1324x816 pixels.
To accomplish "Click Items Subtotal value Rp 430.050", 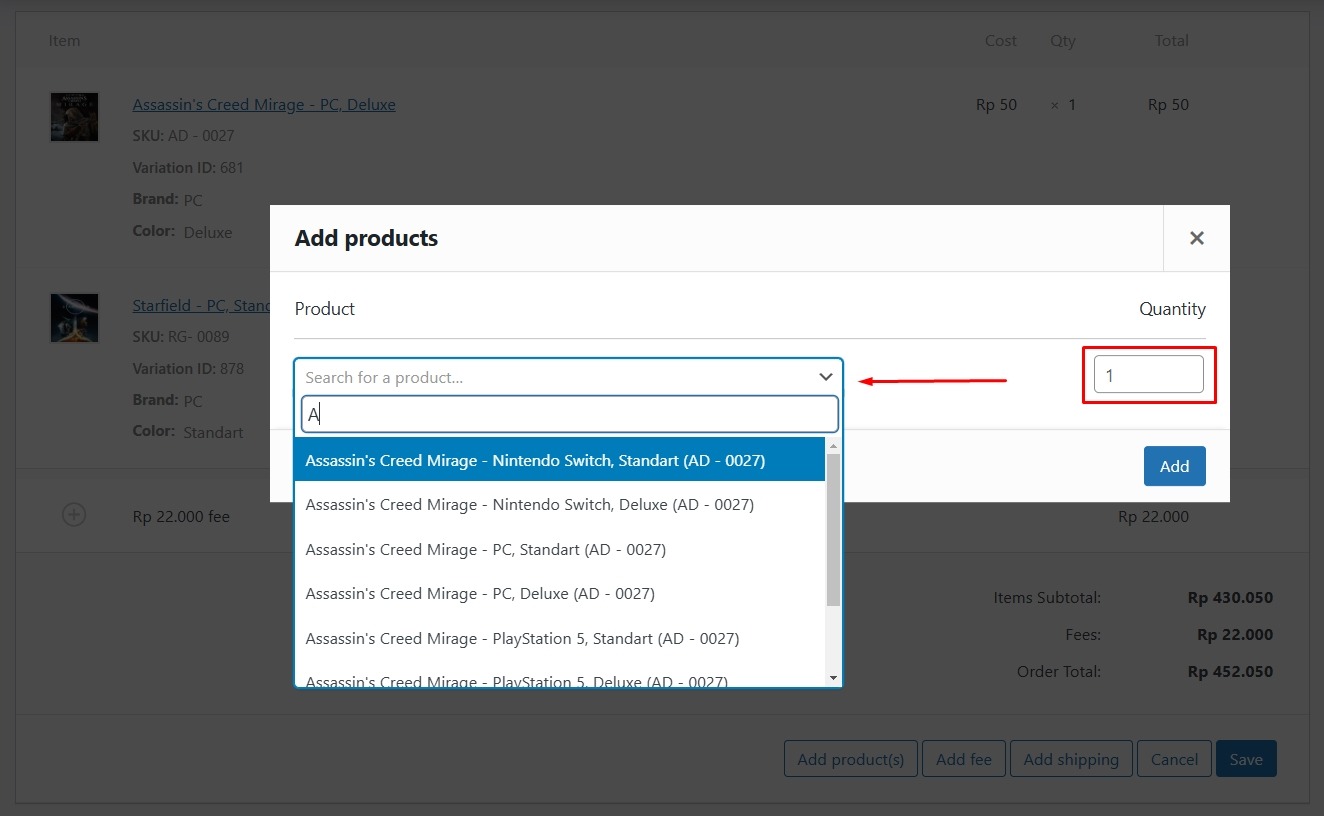I will [1230, 598].
